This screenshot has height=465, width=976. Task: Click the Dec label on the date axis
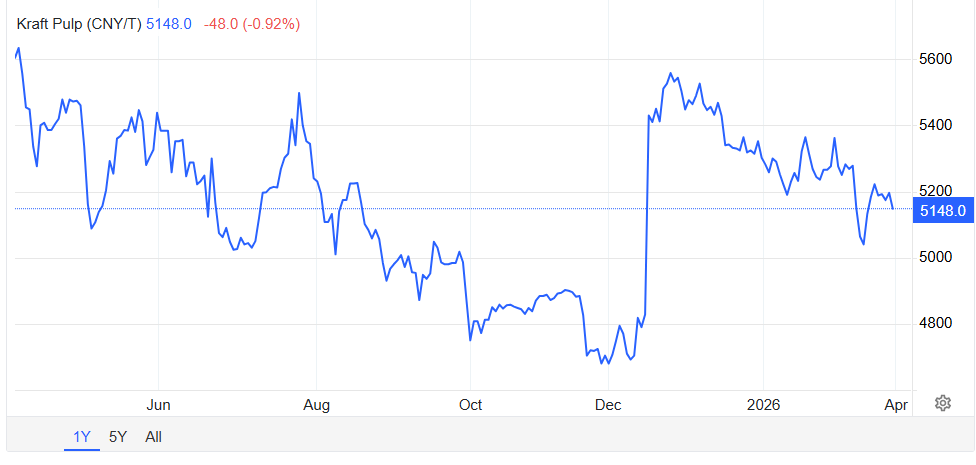(608, 405)
